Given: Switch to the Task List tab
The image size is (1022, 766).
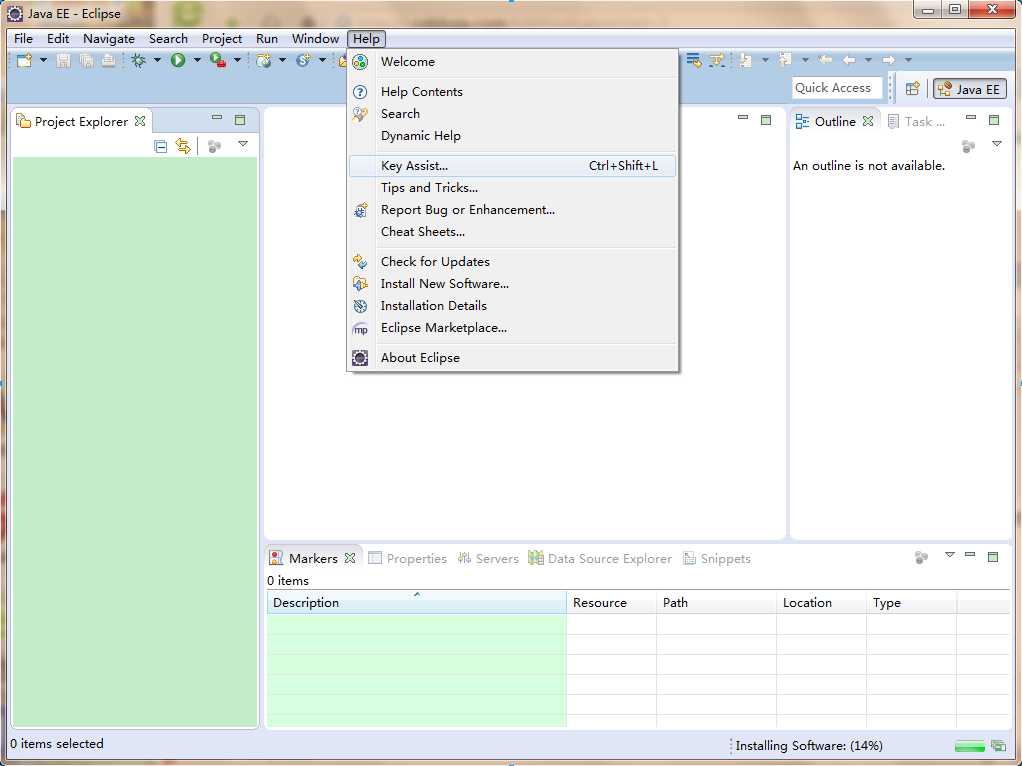Looking at the screenshot, I should pos(916,122).
